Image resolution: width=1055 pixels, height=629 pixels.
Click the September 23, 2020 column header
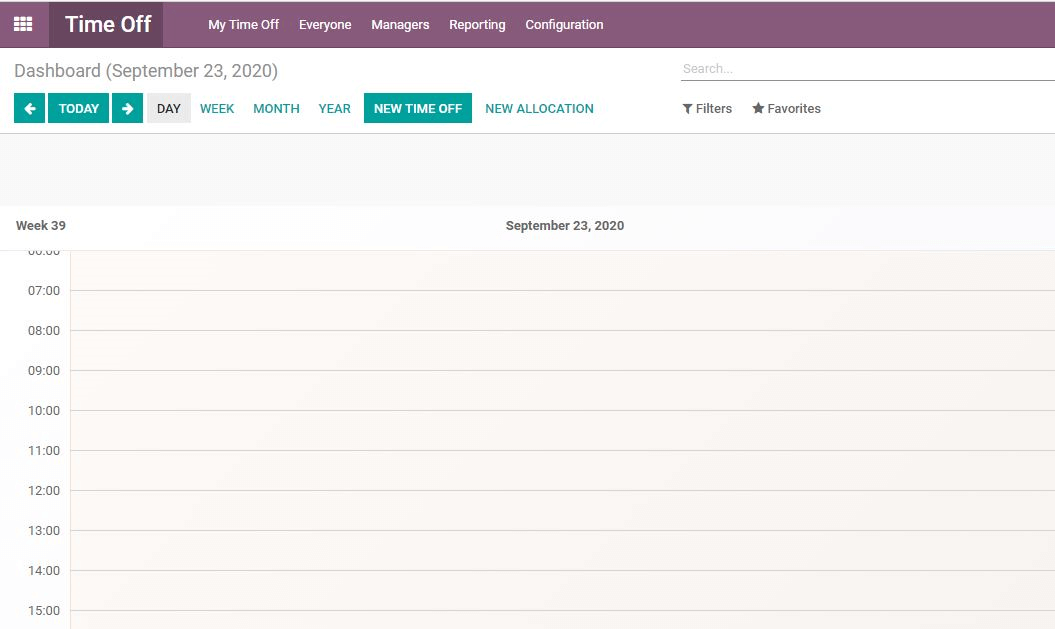(x=565, y=225)
